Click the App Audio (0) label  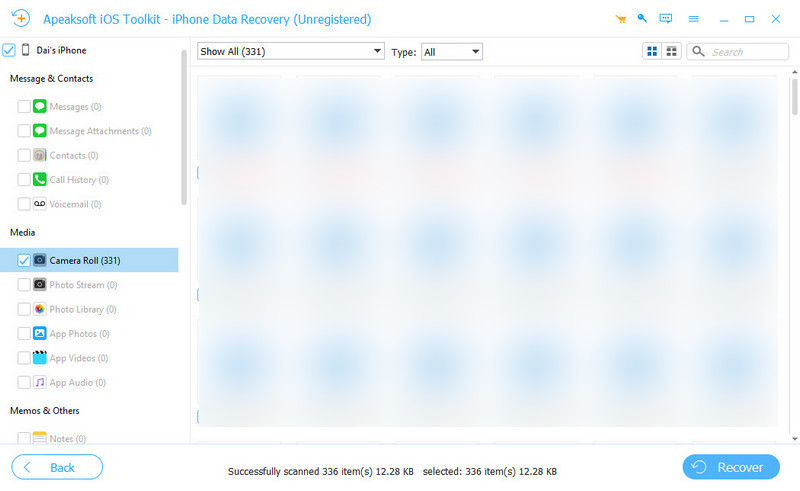click(x=78, y=382)
